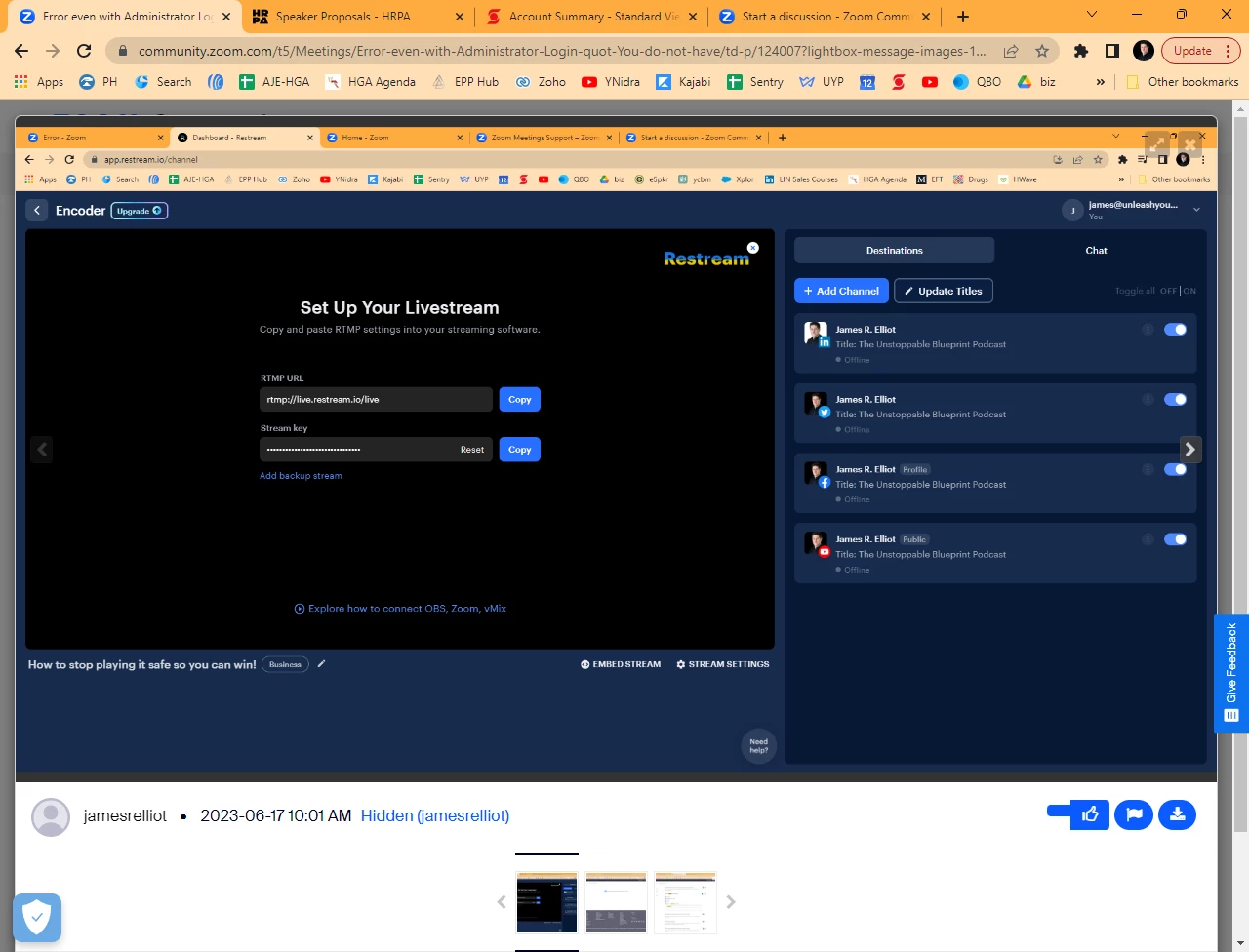The image size is (1249, 952).
Task: Switch to the Account Summary - Standard tab
Action: click(x=593, y=17)
